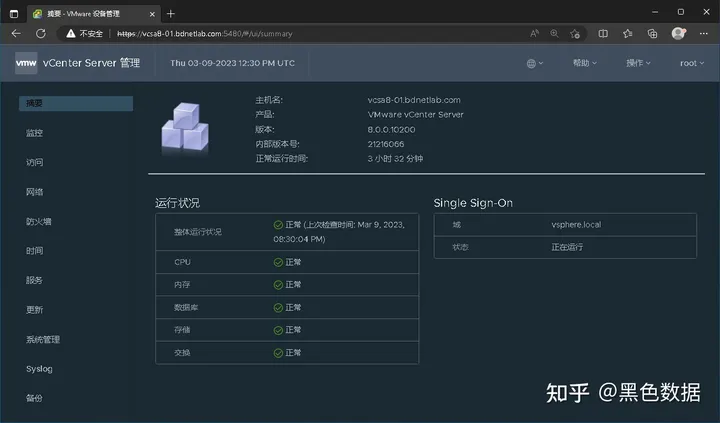Click the zoom magnifier icon in address bar

tap(554, 34)
